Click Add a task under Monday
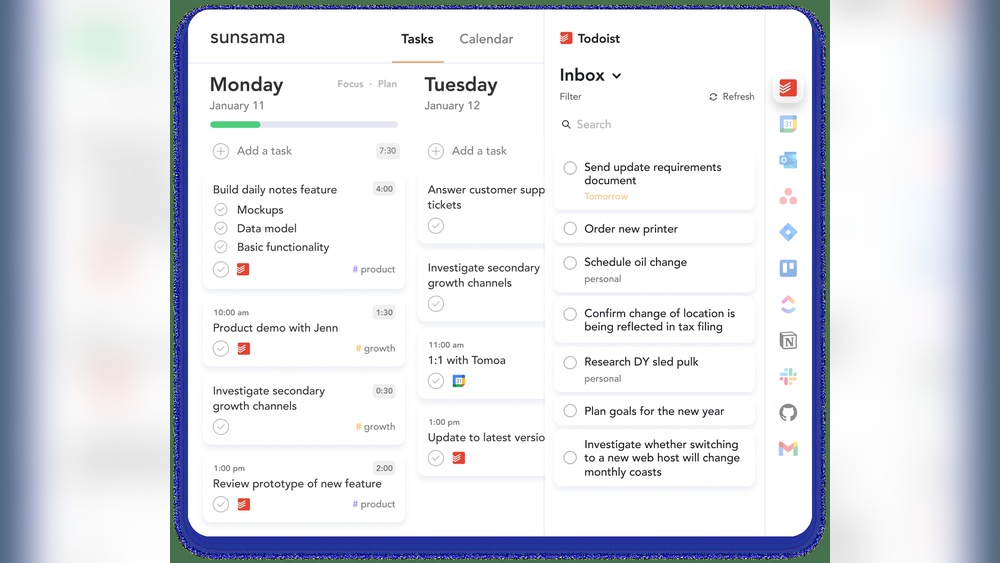The height and width of the screenshot is (563, 1000). (x=264, y=151)
